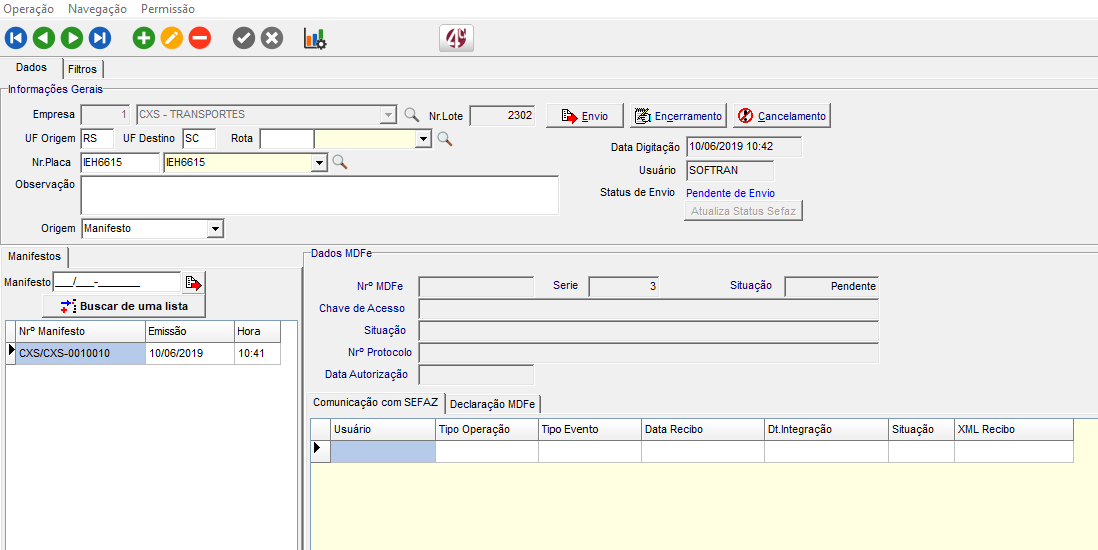Go to the first record
Viewport: 1098px width, 550px height.
click(x=15, y=38)
